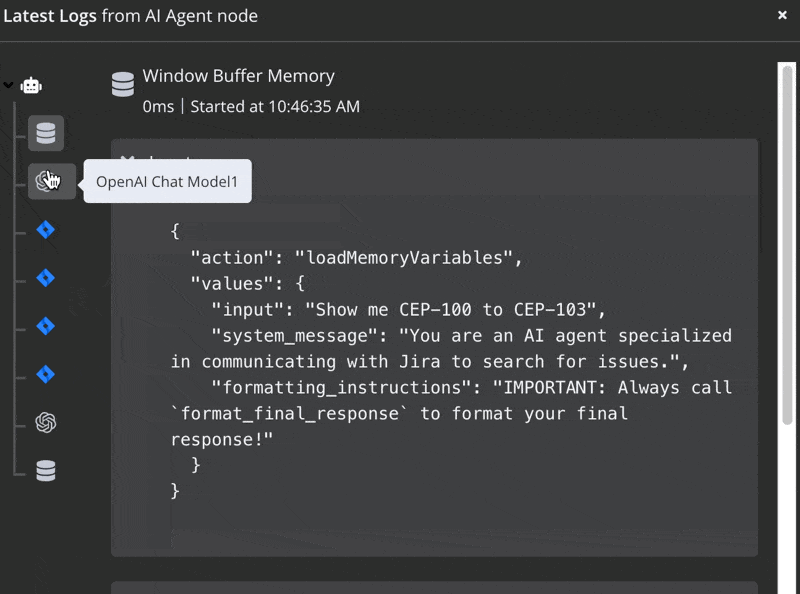Select the fourth Jira tool node in tree

point(45,374)
